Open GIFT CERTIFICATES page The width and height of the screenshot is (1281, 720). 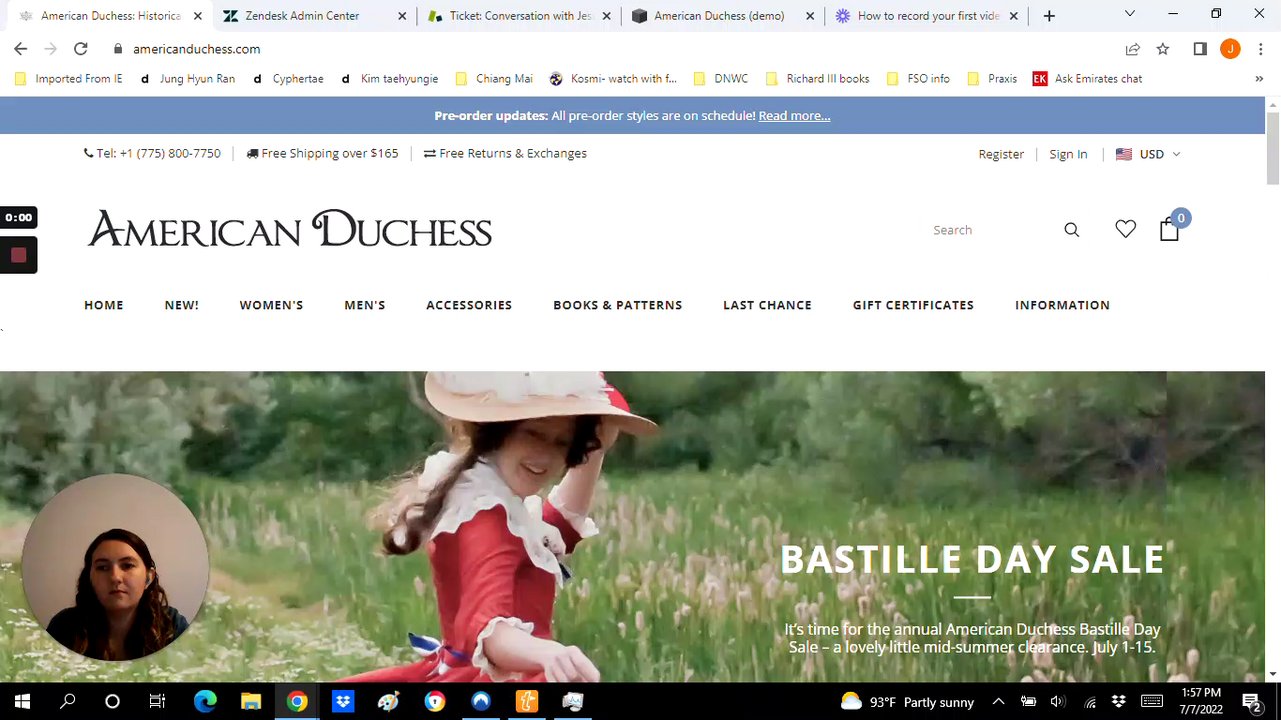pyautogui.click(x=913, y=305)
